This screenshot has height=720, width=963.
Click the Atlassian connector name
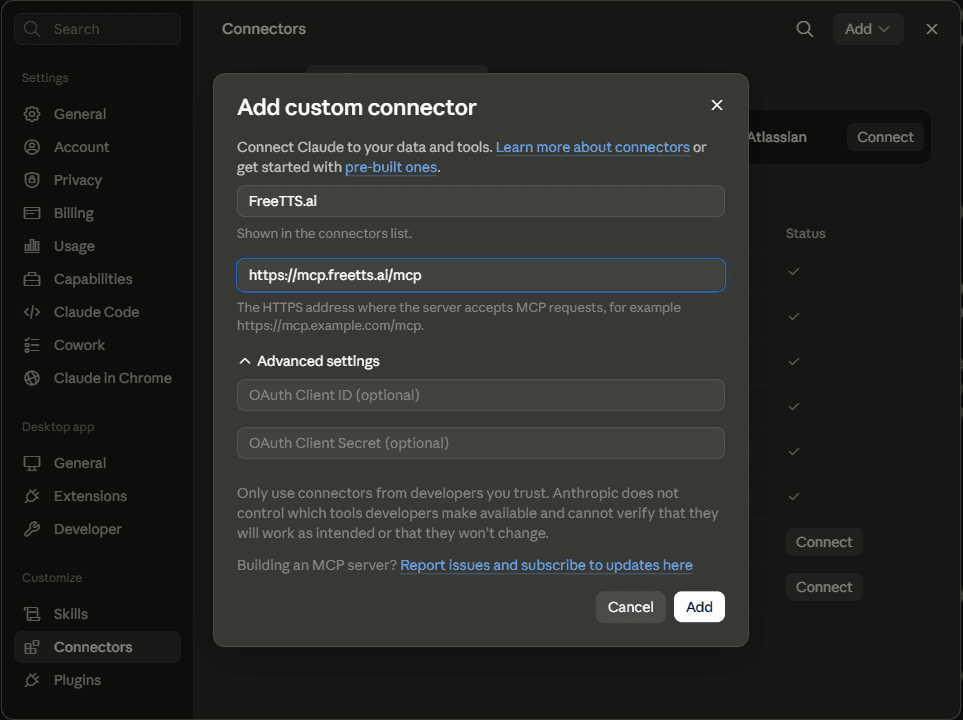point(778,137)
